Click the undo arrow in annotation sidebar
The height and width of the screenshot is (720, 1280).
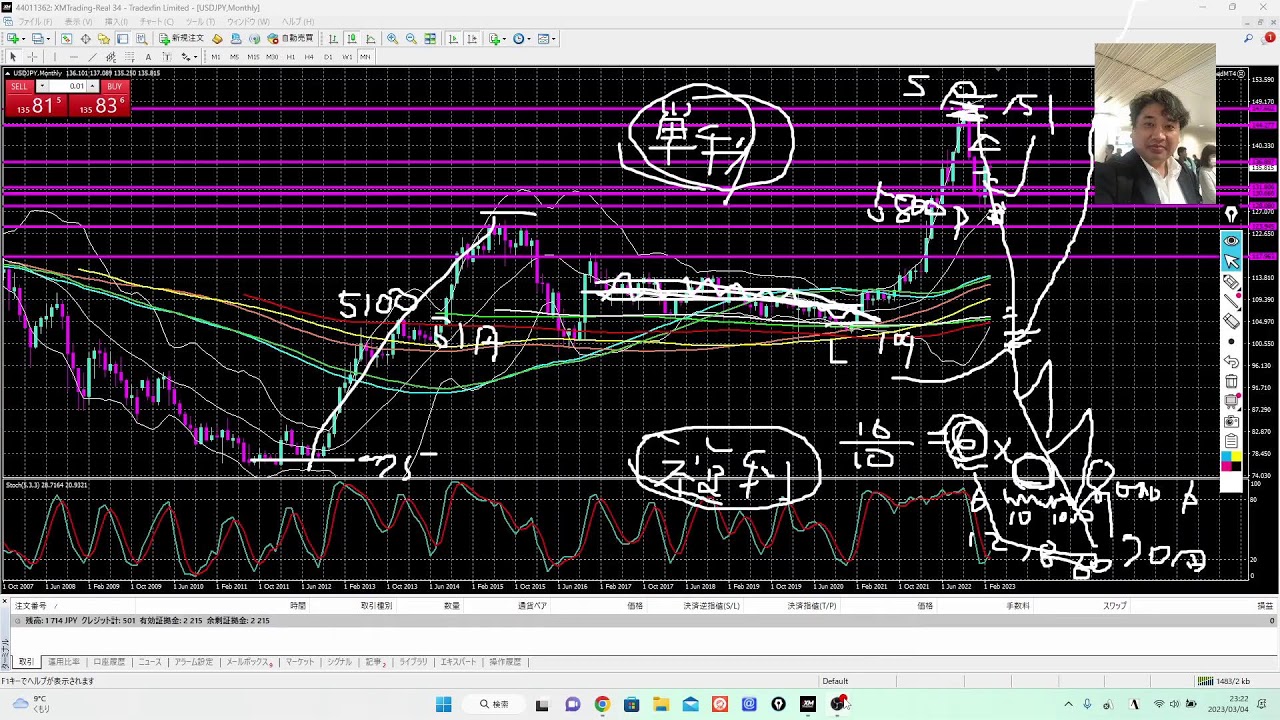click(1231, 361)
